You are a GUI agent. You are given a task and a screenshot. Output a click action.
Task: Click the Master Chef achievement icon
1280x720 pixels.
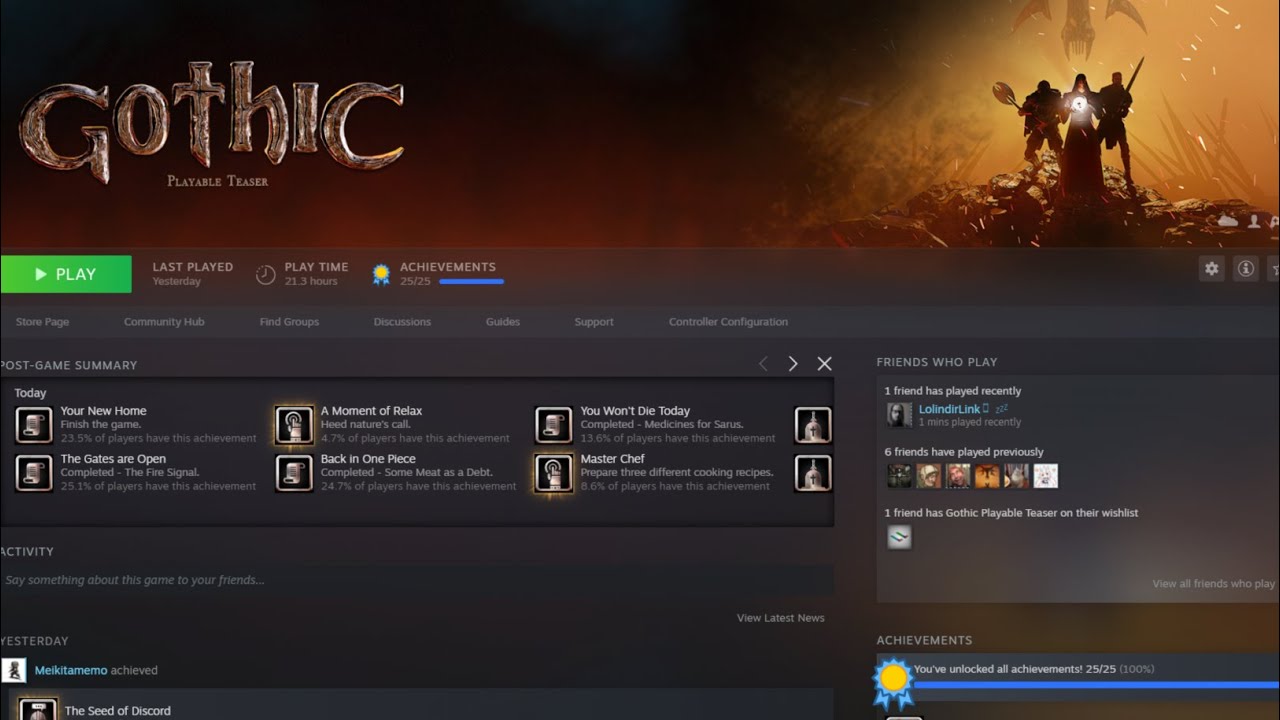(x=554, y=473)
